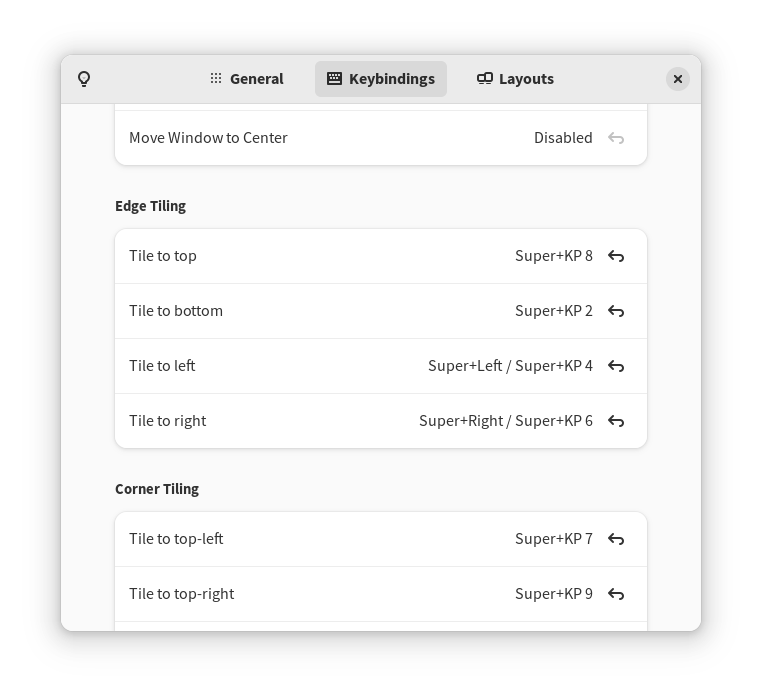762x698 pixels.
Task: Reset the Tile to bottom shortcut
Action: coord(616,311)
